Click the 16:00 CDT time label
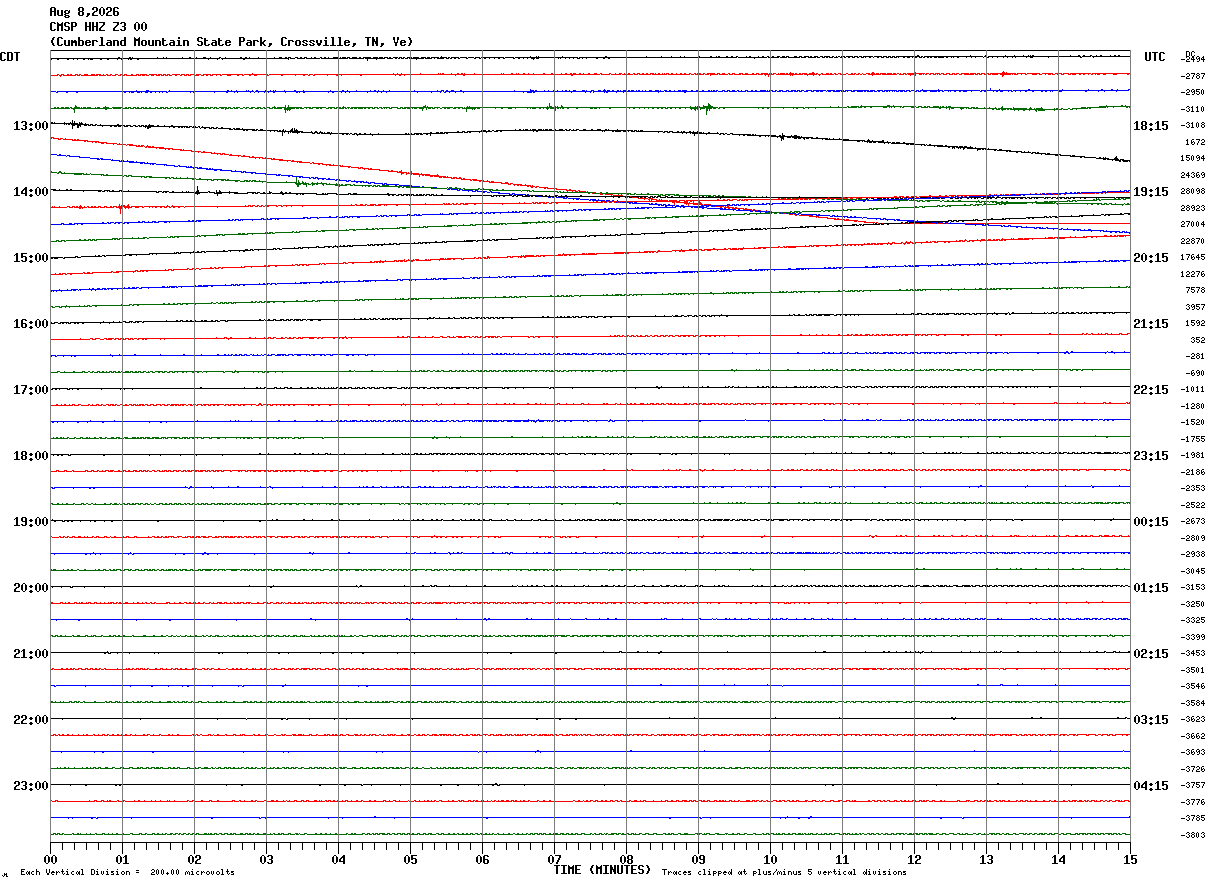 point(31,323)
